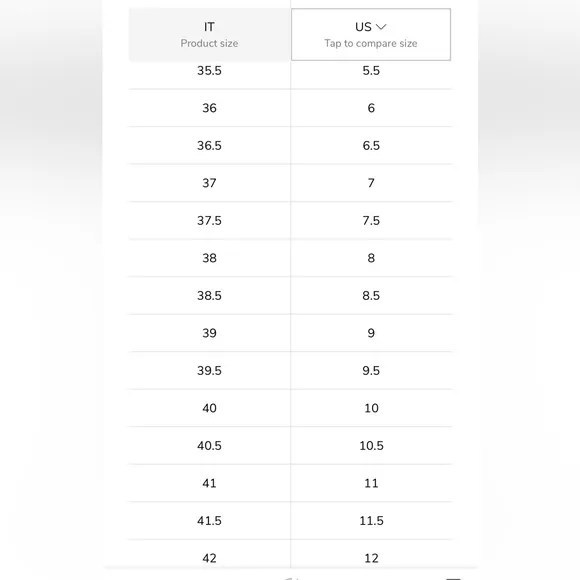This screenshot has width=580, height=580.
Task: Select IT size 42 at bottom
Action: click(x=209, y=558)
